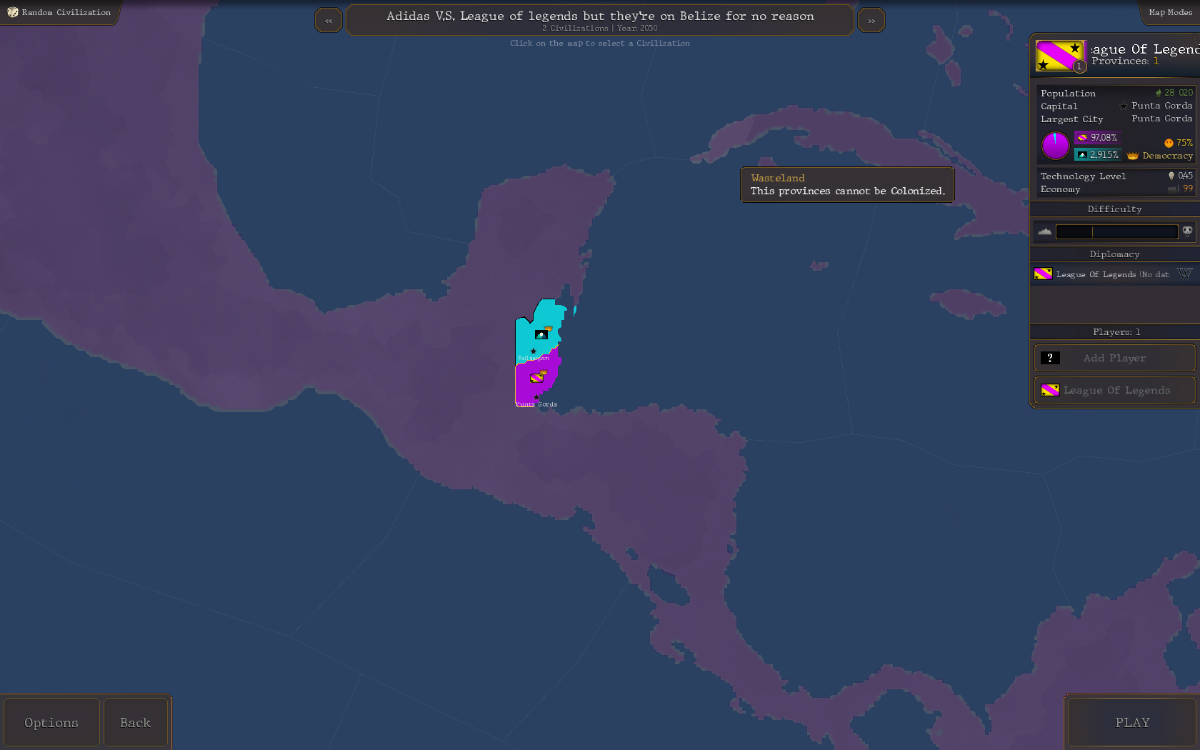Click the Difficulty section header
This screenshot has width=1200, height=750.
pos(1114,209)
